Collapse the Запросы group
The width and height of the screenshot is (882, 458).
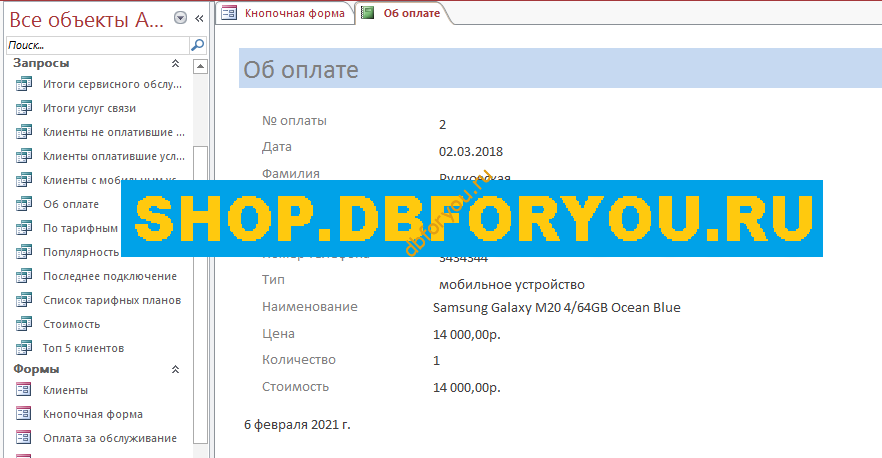pyautogui.click(x=176, y=64)
